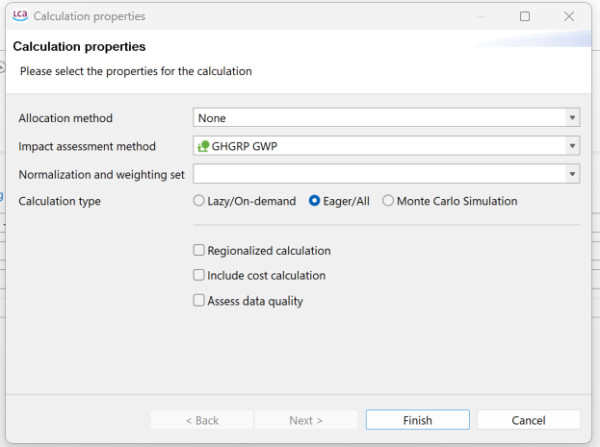Image resolution: width=600 pixels, height=447 pixels.
Task: Click the disabled Next button
Action: 306,420
